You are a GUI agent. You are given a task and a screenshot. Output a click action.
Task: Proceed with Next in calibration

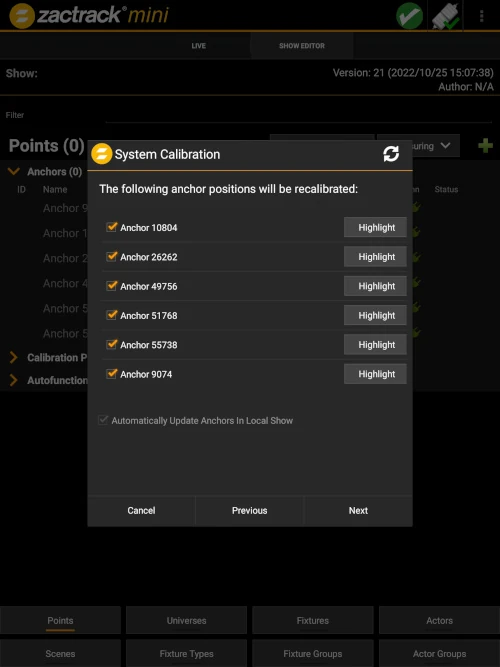[358, 510]
